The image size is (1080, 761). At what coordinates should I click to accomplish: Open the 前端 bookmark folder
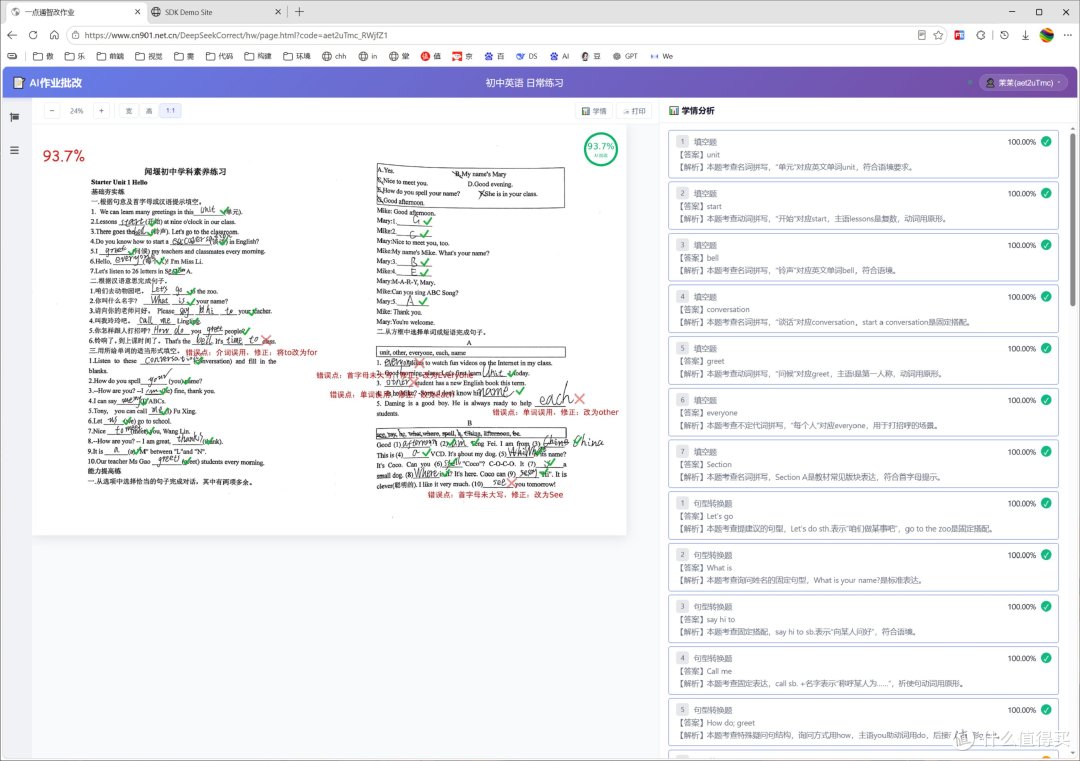(110, 56)
